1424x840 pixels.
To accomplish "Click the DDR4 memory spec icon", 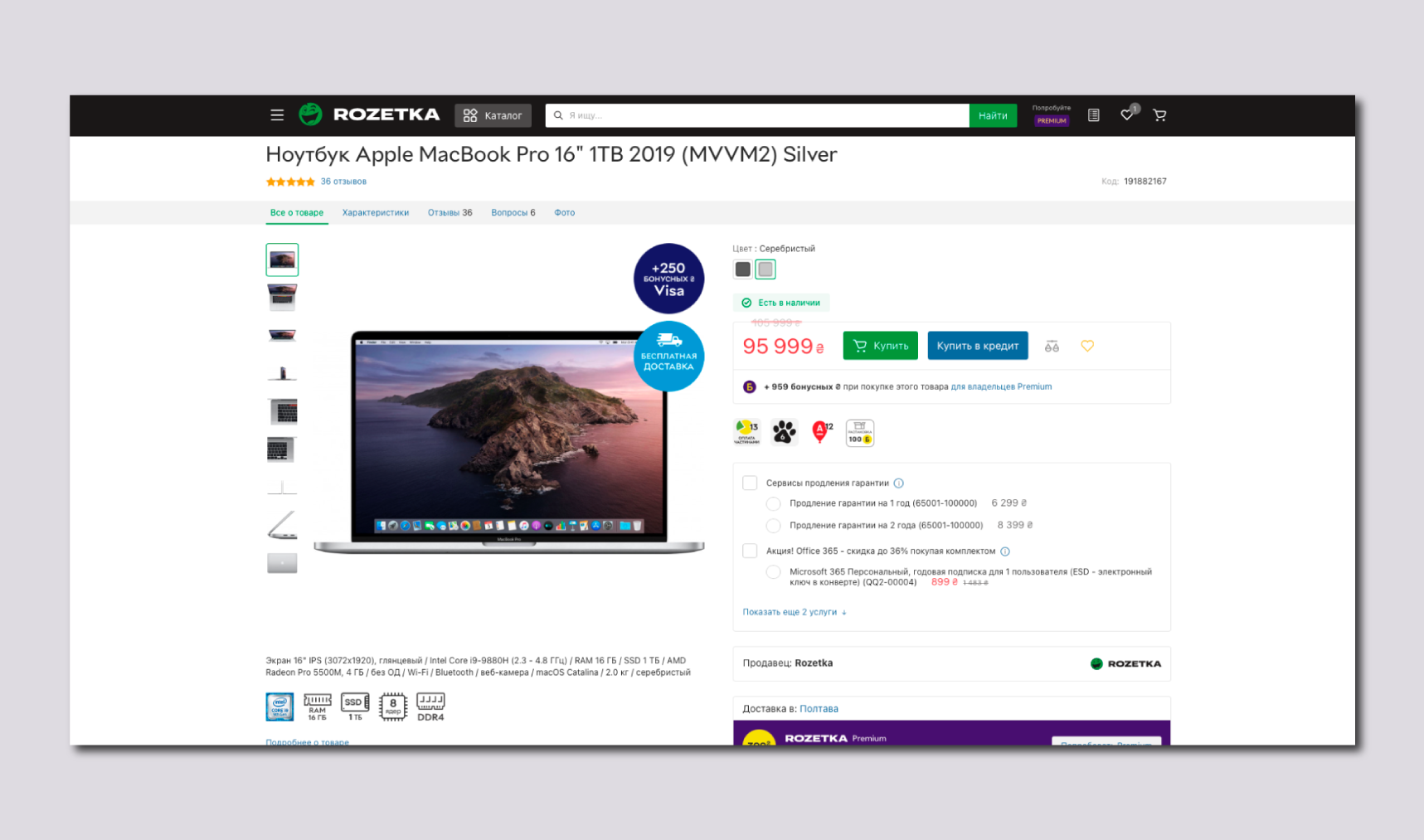I will pos(430,706).
